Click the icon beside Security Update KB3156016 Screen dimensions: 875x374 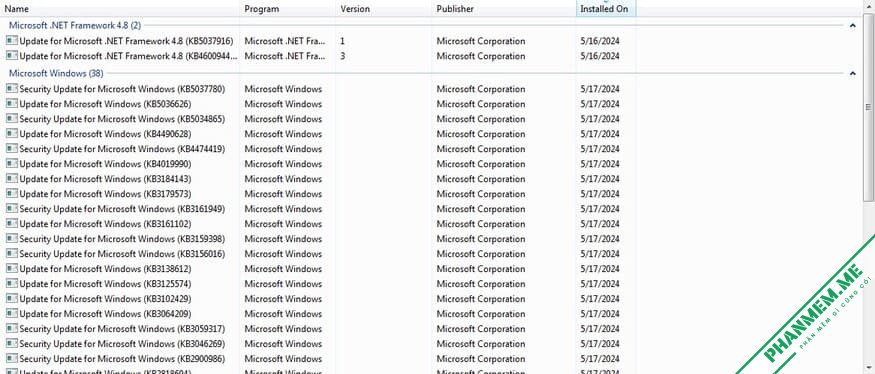pos(12,254)
